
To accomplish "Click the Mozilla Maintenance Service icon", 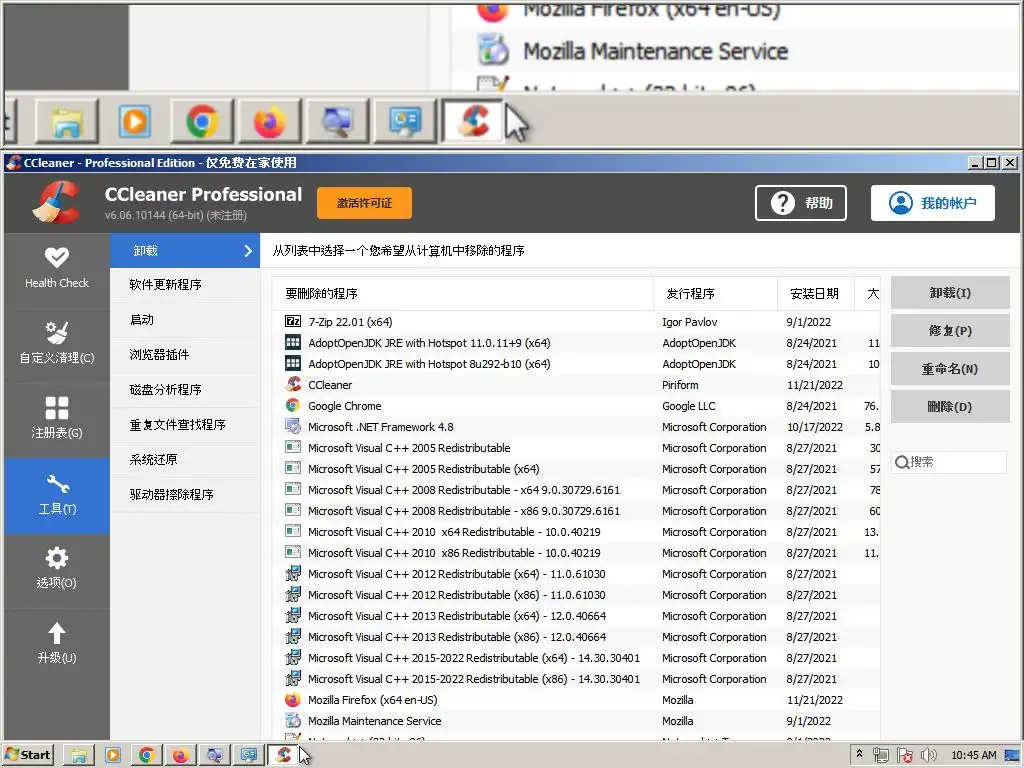I will [x=293, y=720].
